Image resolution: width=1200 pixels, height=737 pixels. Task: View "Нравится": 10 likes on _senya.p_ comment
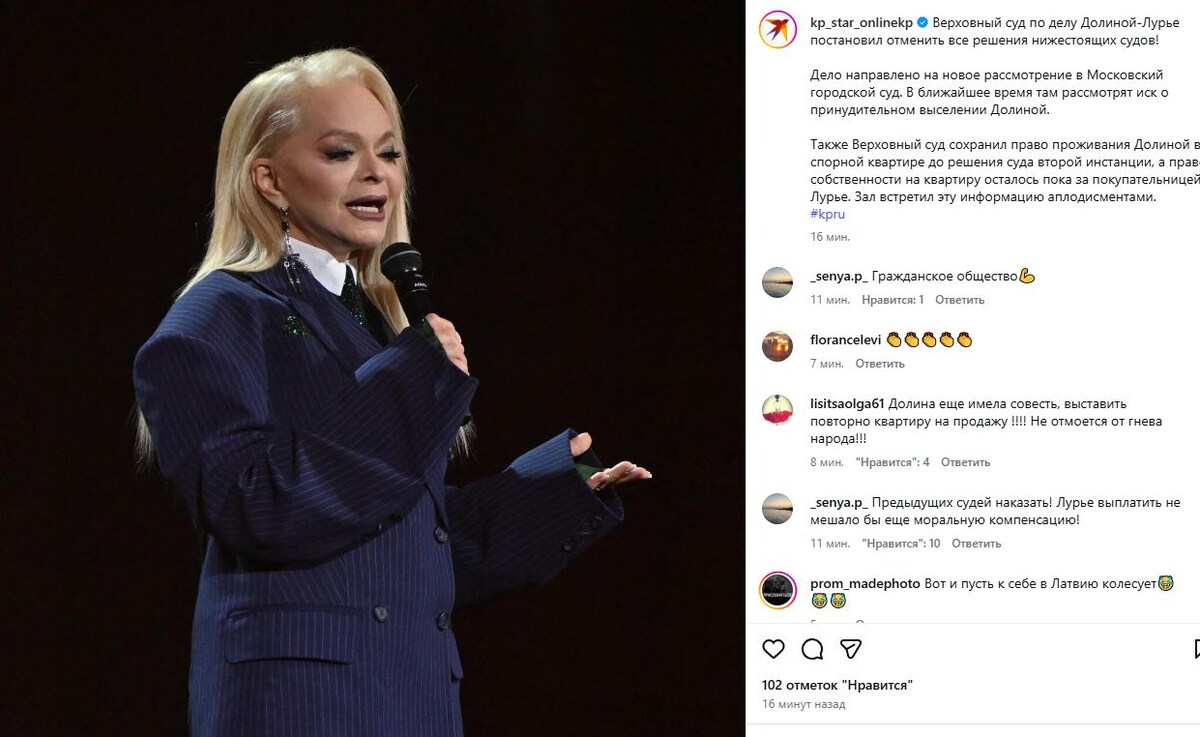point(898,544)
